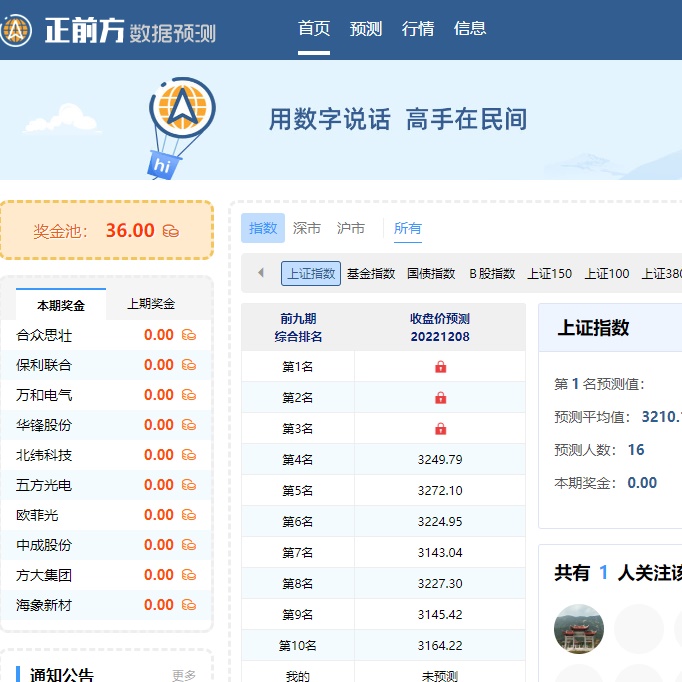The width and height of the screenshot is (682, 682).
Task: Click the red lock icon for 第1名
Action: tap(440, 367)
